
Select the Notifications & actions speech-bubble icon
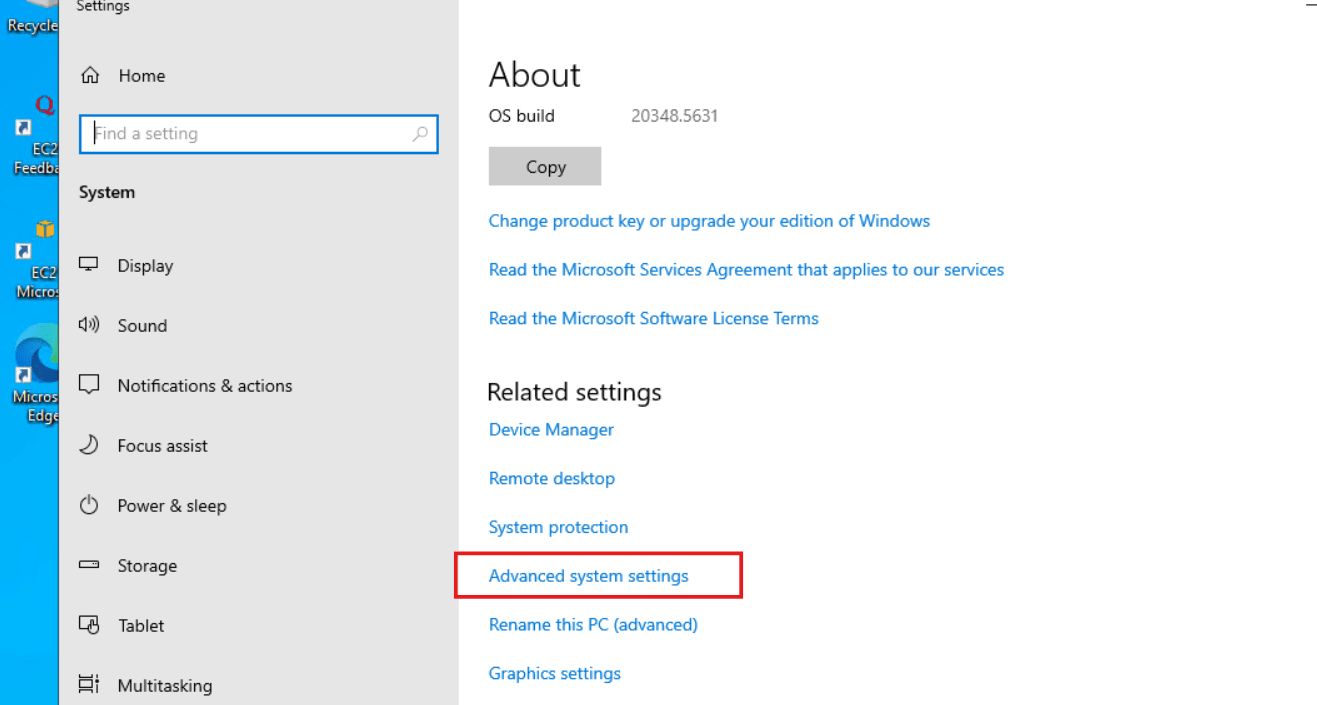pos(89,385)
